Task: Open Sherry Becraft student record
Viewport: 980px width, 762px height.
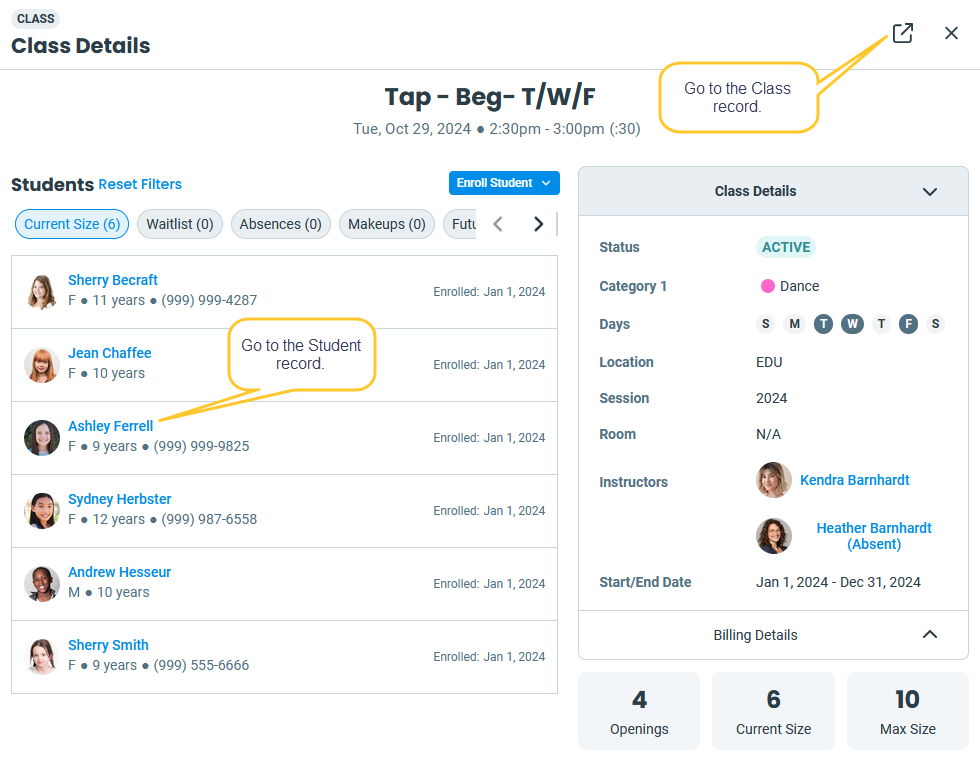Action: 112,280
